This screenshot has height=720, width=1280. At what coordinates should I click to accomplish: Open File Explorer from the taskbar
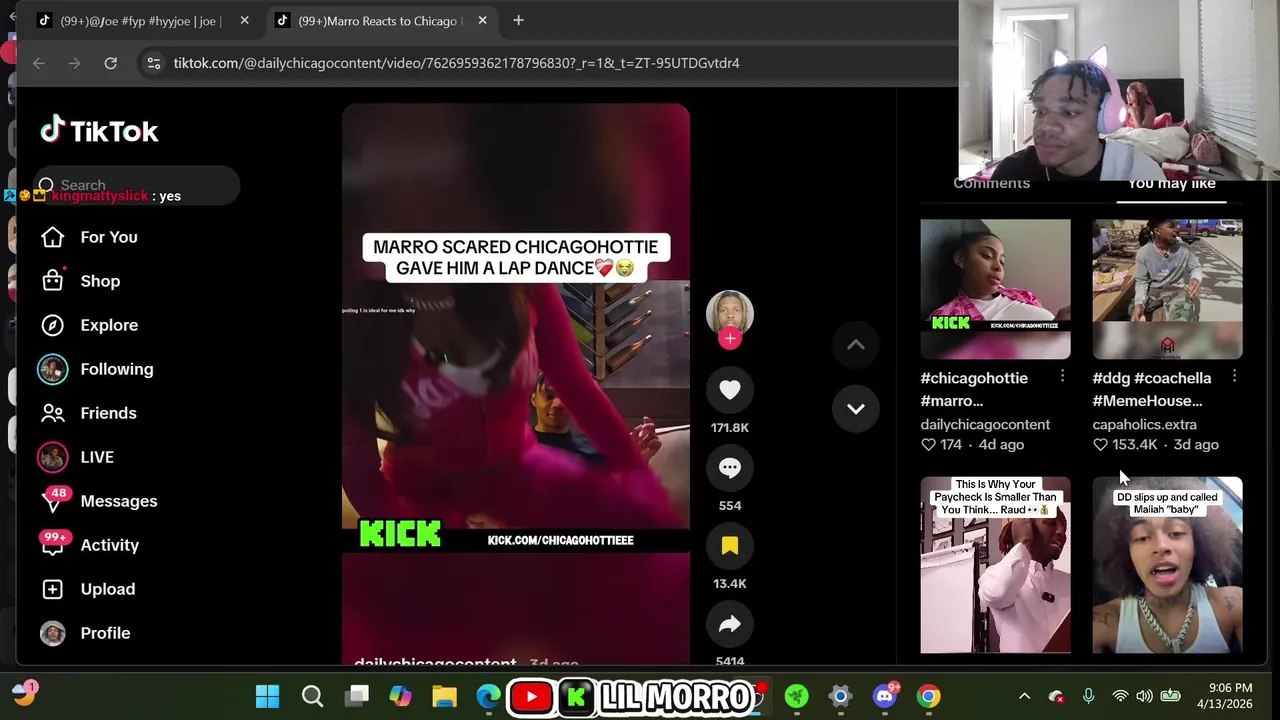click(445, 697)
